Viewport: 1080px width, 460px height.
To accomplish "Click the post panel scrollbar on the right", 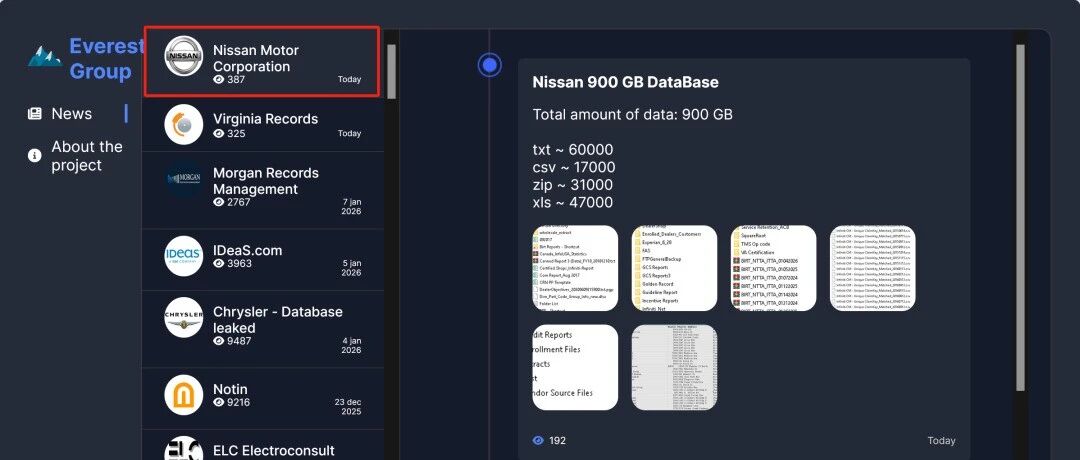I will pos(1021,218).
